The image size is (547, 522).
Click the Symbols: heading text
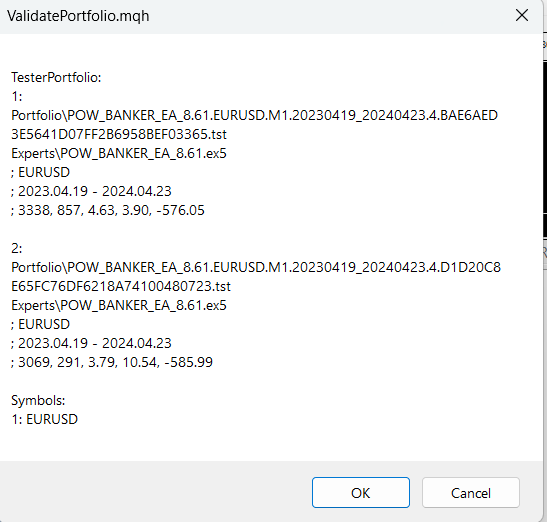(x=38, y=400)
